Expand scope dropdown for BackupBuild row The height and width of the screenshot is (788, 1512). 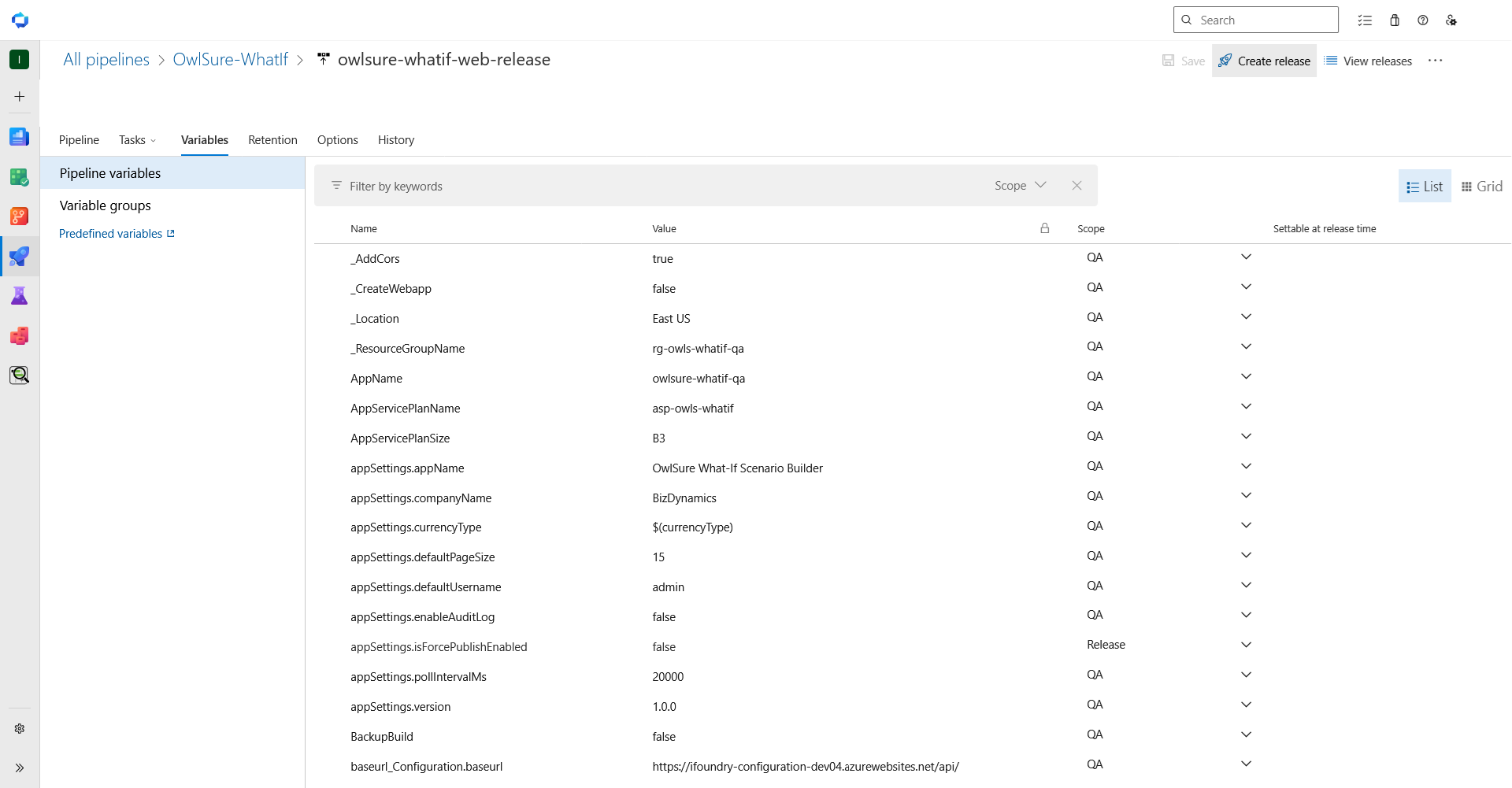pyautogui.click(x=1246, y=734)
